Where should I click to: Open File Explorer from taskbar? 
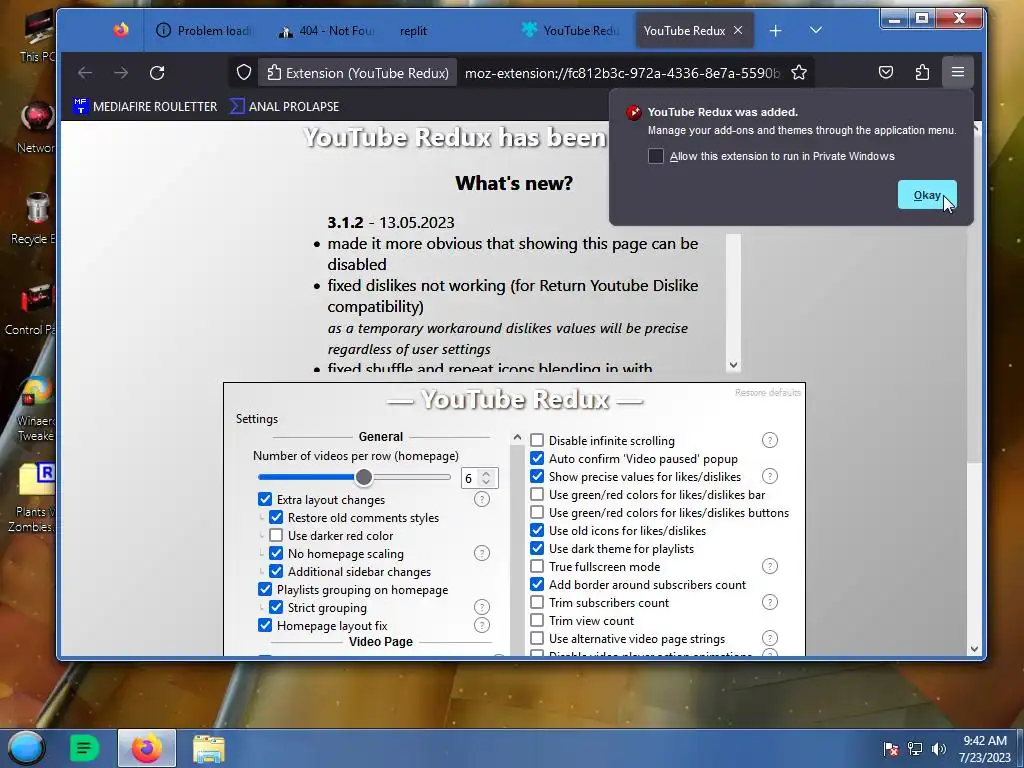point(209,748)
